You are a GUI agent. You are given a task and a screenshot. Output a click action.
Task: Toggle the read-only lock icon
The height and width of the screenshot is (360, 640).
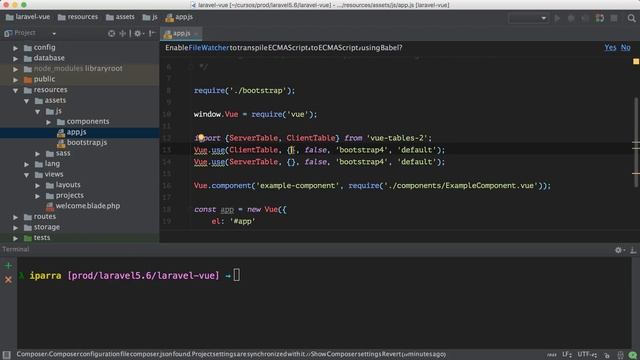pos(607,355)
